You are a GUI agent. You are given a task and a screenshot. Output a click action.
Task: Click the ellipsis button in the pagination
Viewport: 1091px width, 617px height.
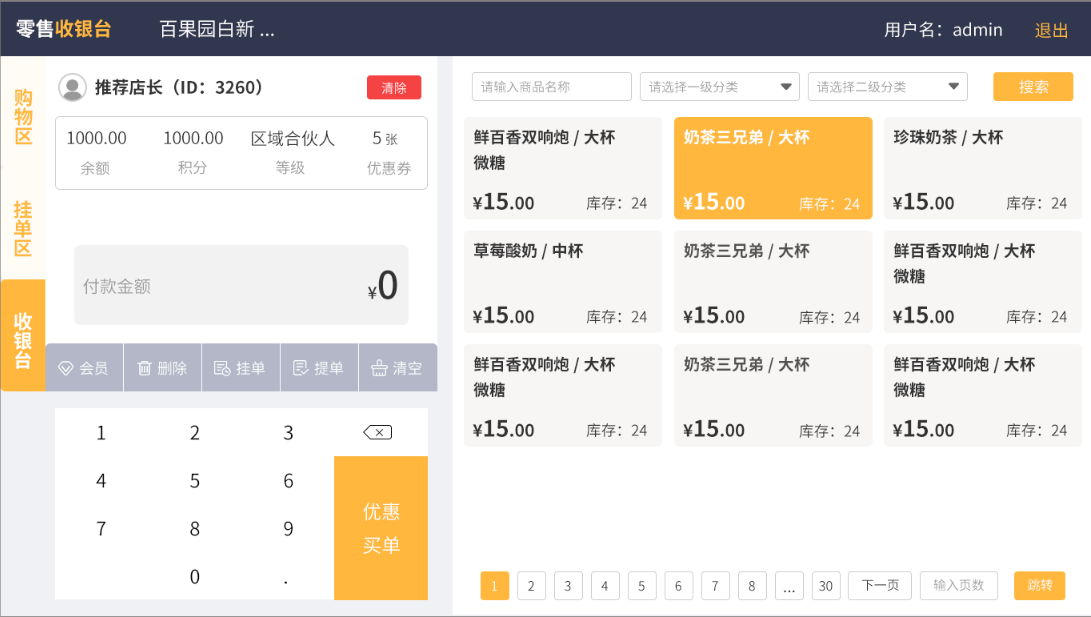pos(788,586)
